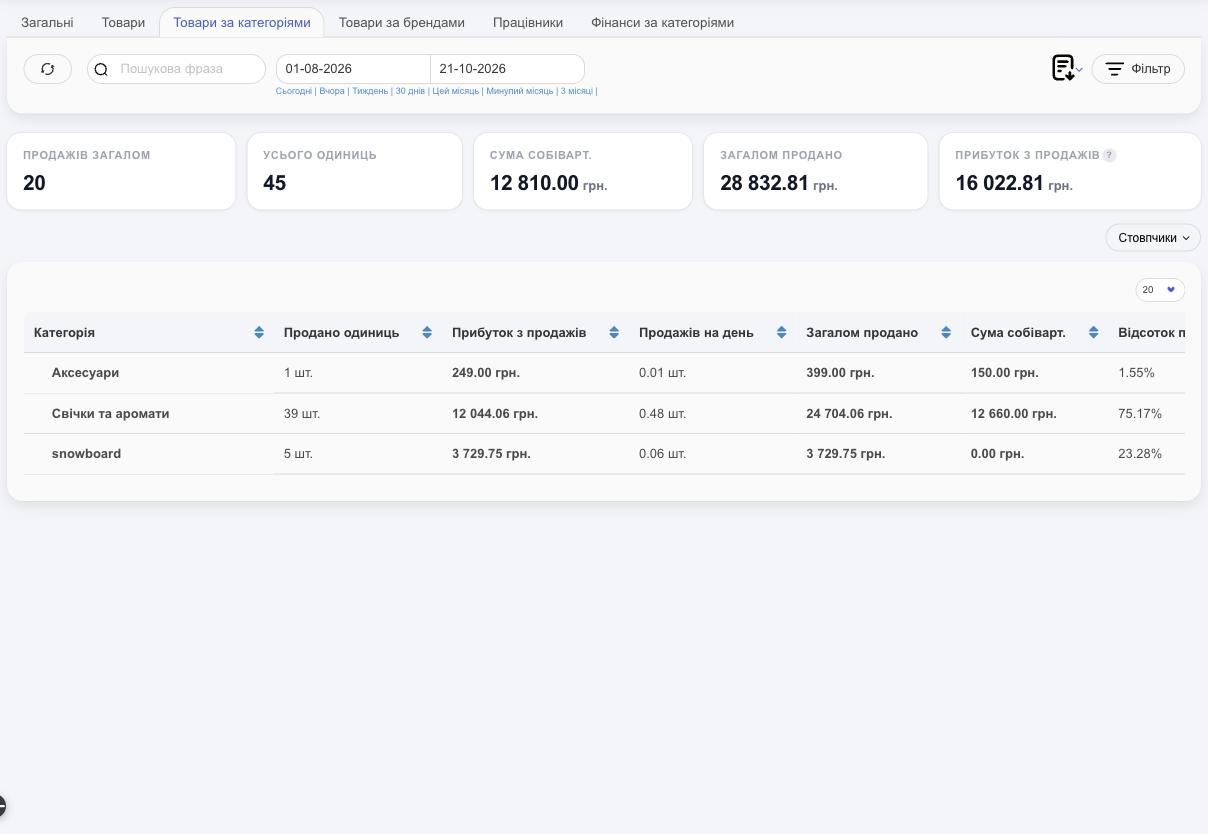Screen dimensions: 1208x834
Task: Click the refresh data icon button
Action: (x=48, y=69)
